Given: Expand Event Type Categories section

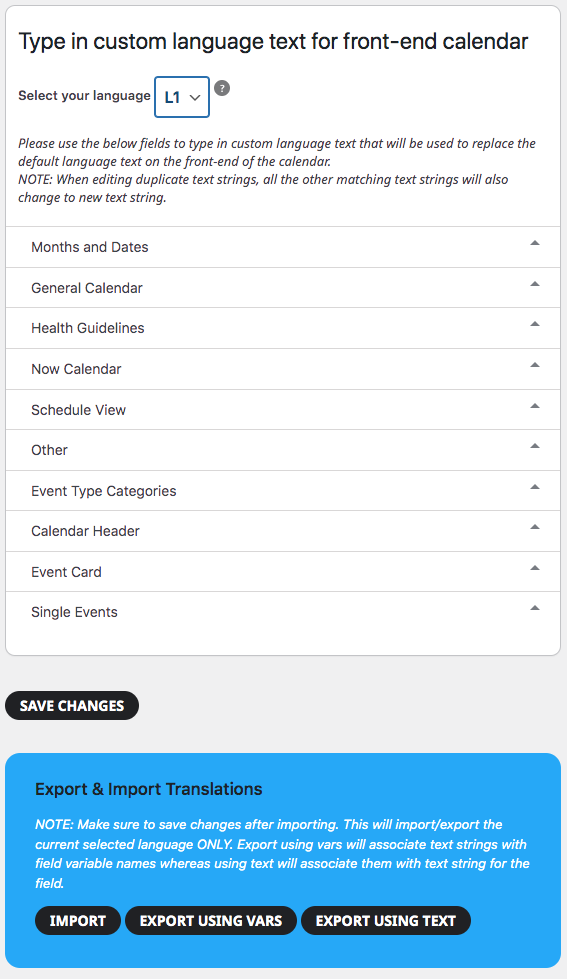Looking at the screenshot, I should point(283,491).
